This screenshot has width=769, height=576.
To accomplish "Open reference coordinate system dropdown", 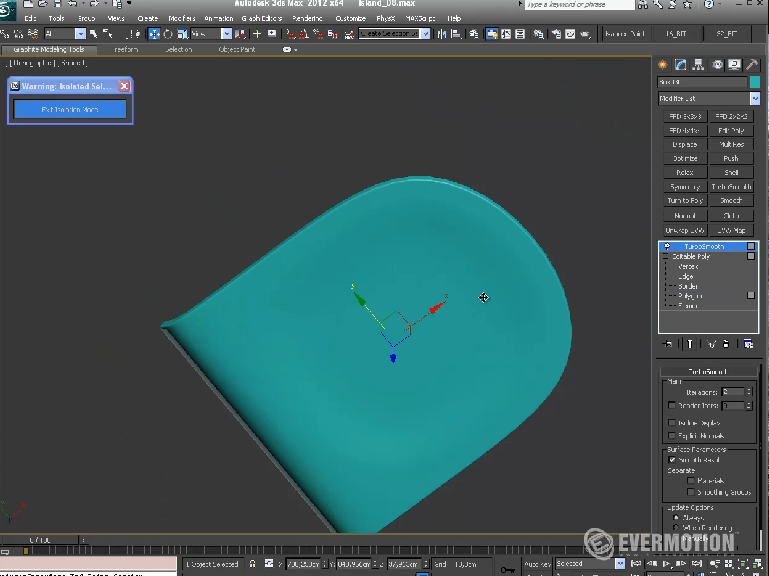I will click(x=226, y=34).
